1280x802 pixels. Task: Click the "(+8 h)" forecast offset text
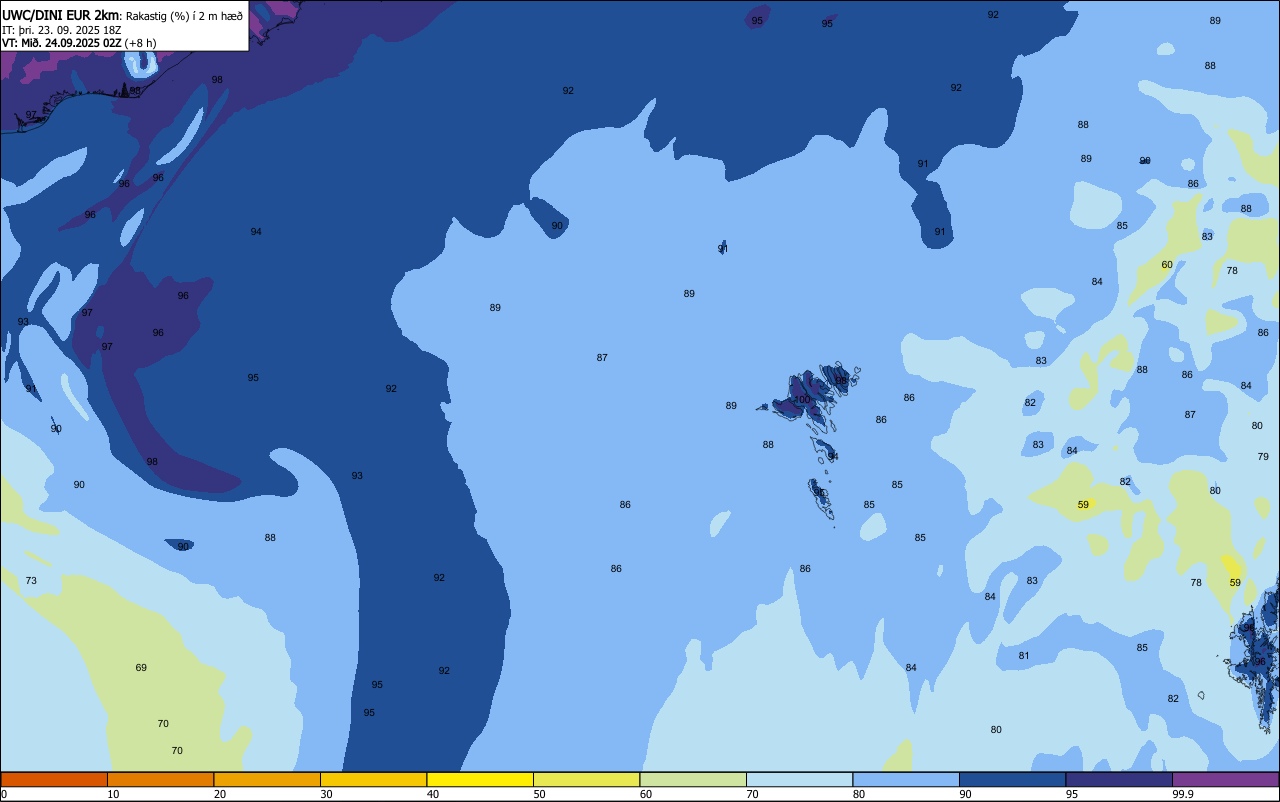[x=140, y=42]
